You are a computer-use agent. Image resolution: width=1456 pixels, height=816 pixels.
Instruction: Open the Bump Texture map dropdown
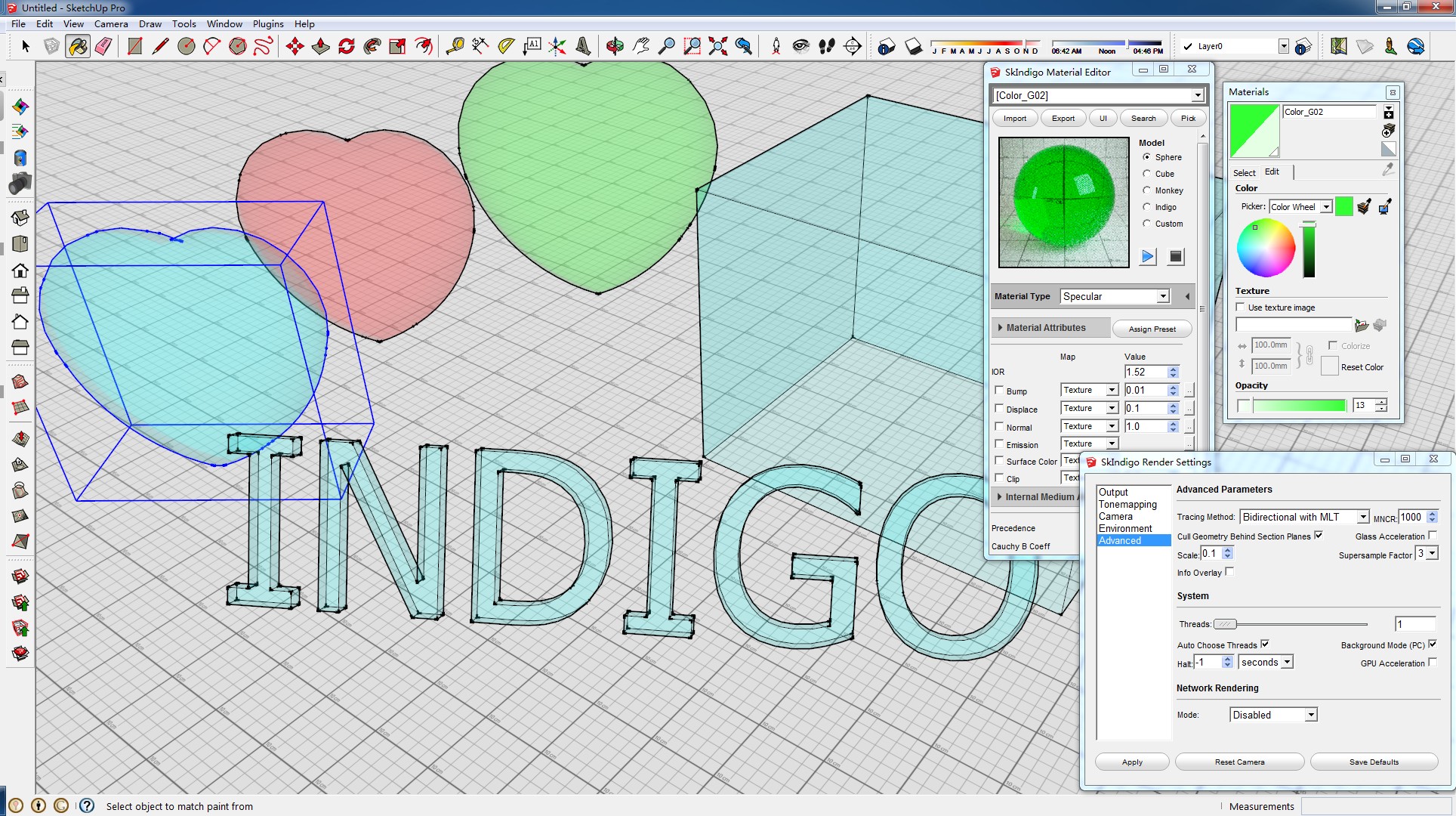[x=1089, y=390]
